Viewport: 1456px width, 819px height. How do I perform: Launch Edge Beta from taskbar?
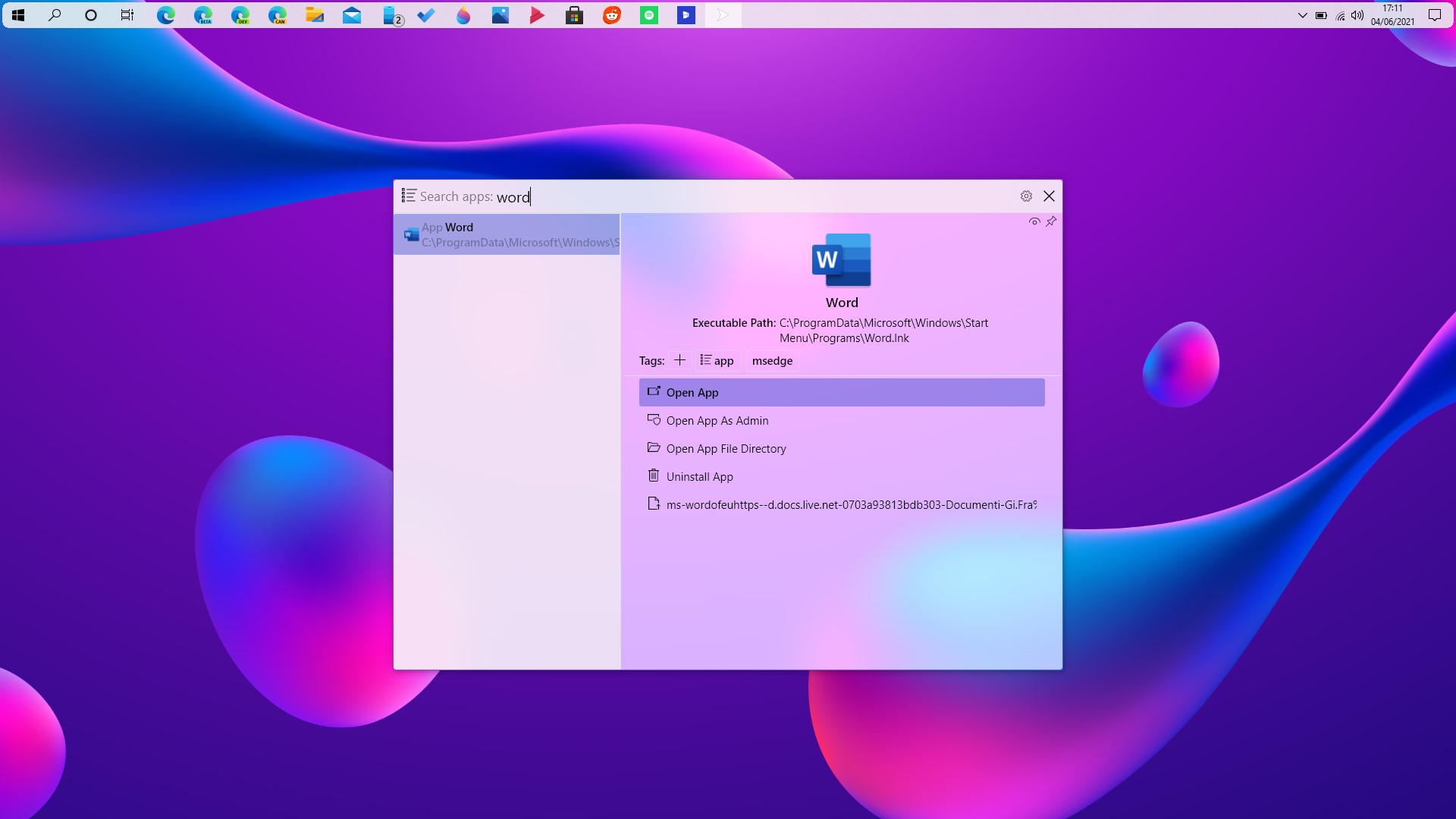pyautogui.click(x=203, y=15)
